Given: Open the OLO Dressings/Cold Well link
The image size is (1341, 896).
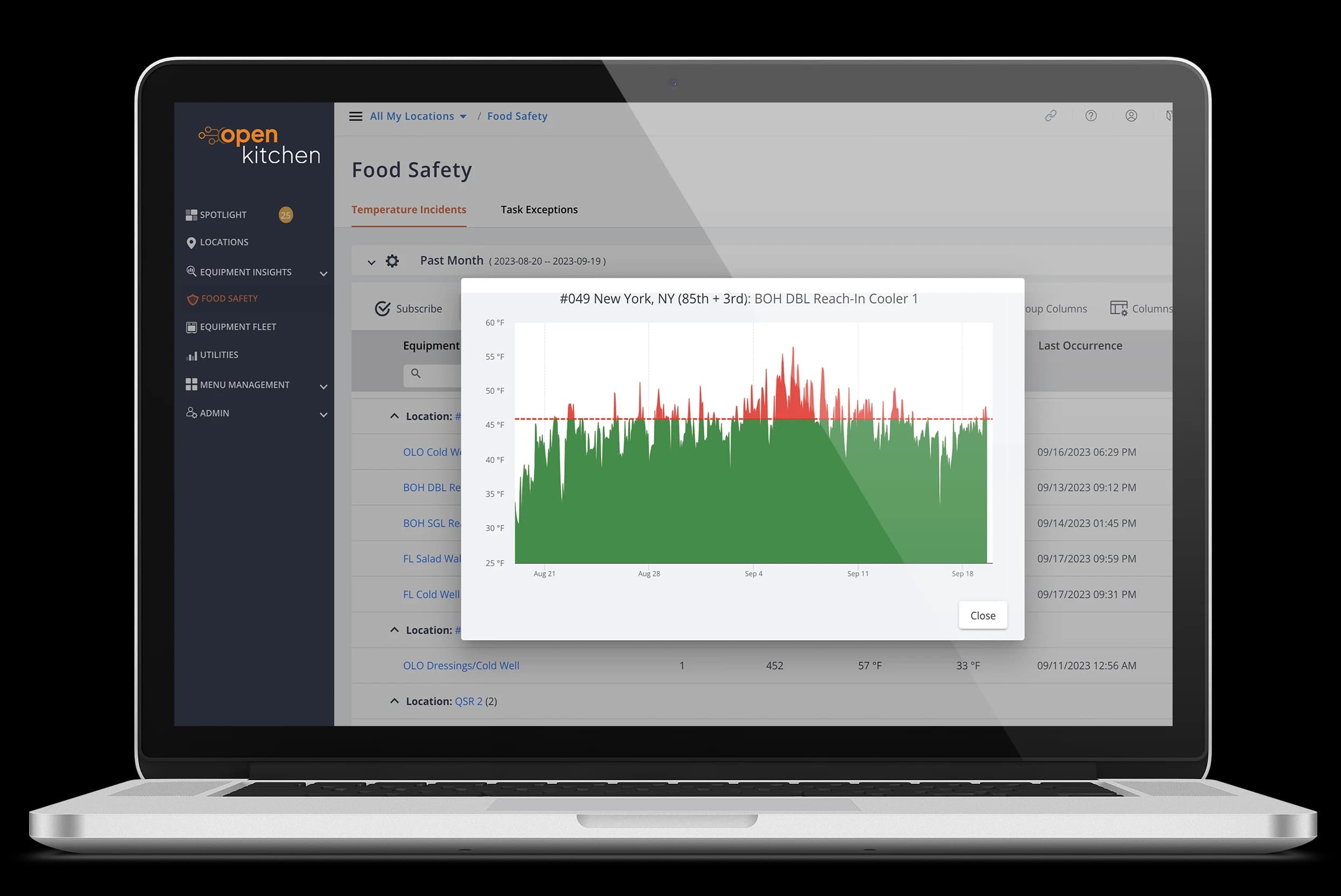Looking at the screenshot, I should click(461, 665).
